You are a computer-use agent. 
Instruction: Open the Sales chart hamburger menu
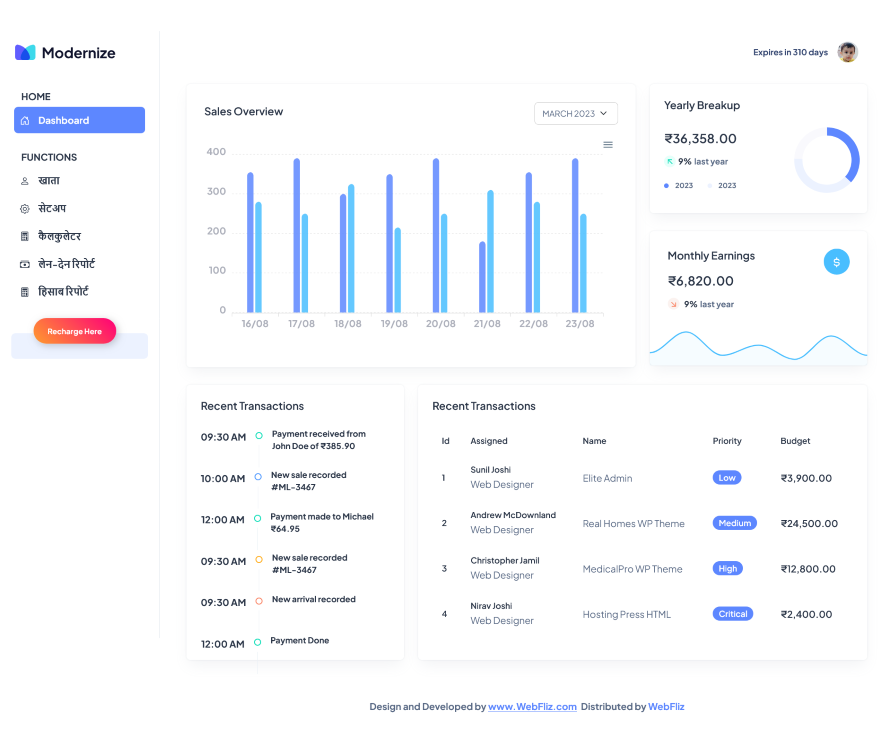coord(608,145)
